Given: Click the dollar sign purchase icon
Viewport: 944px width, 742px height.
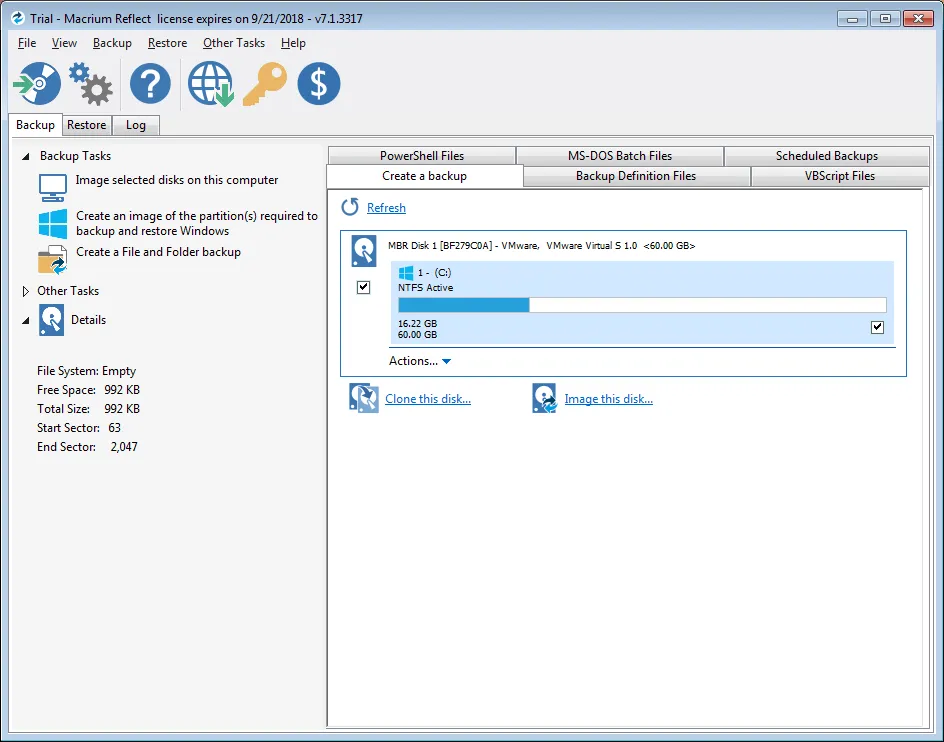Looking at the screenshot, I should tap(318, 84).
